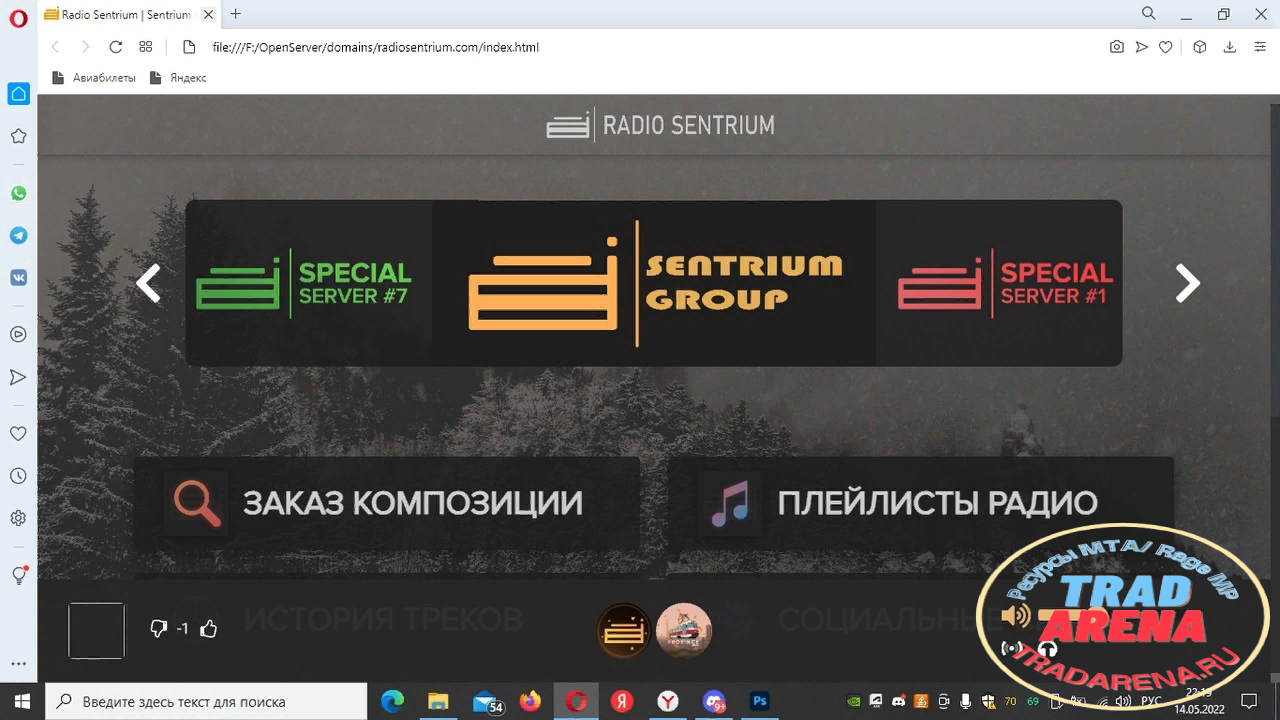Open the sidebar player icon

point(18,334)
